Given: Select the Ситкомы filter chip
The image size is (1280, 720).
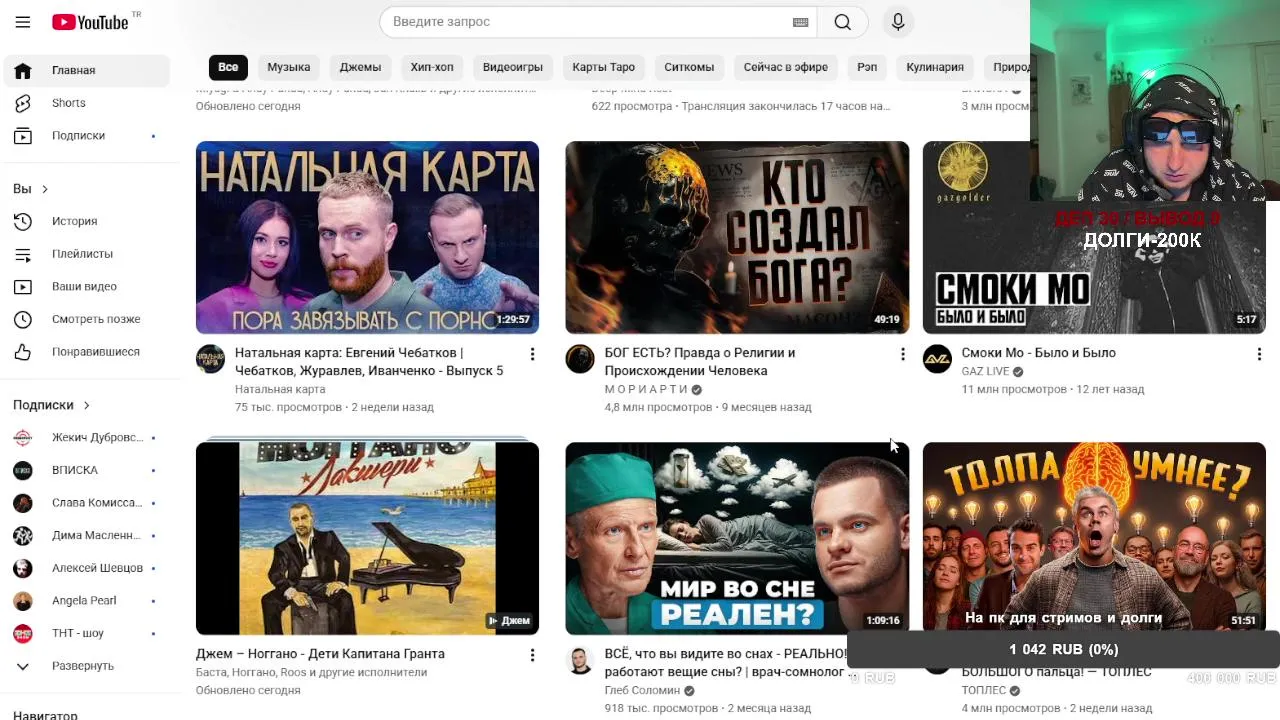Looking at the screenshot, I should (x=689, y=67).
